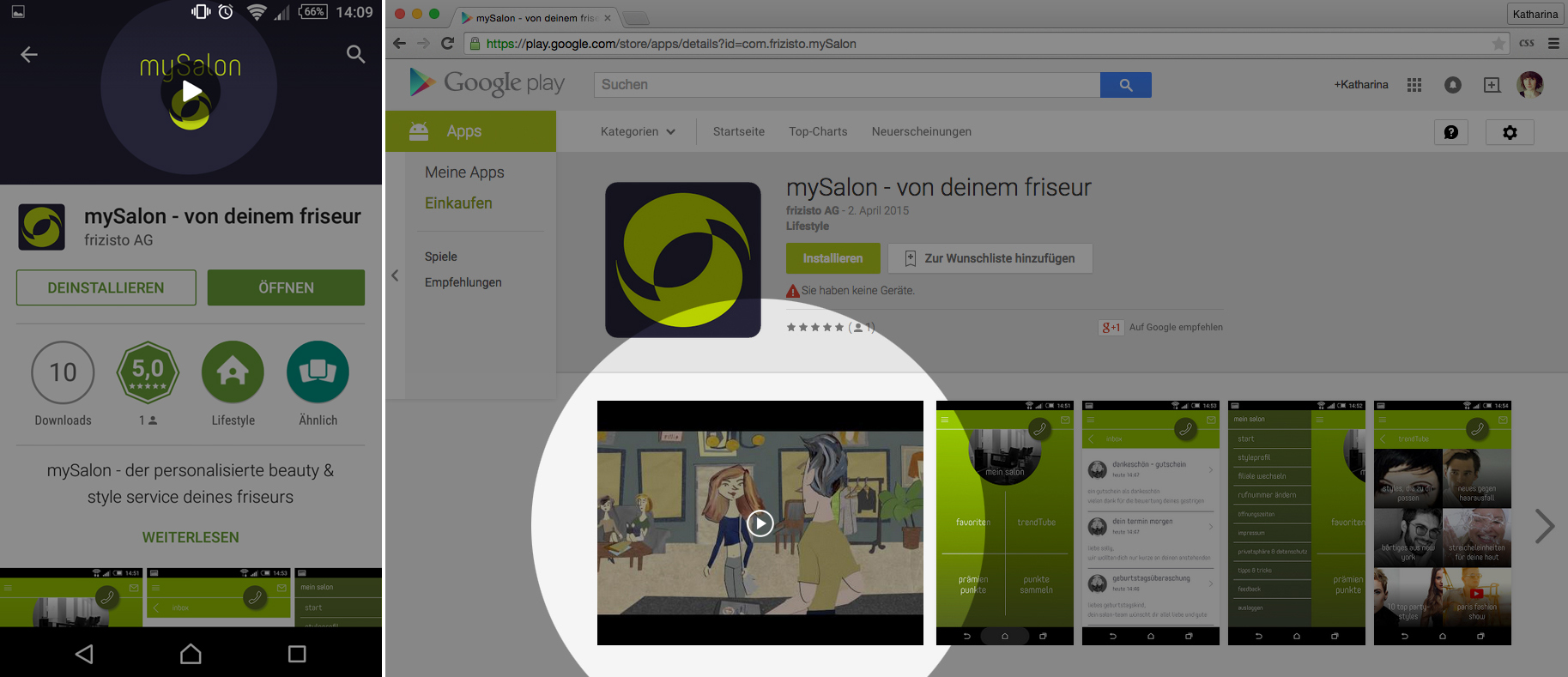This screenshot has width=1568, height=677.
Task: Open screenshot showing favoriten and trendTube
Action: pyautogui.click(x=1005, y=523)
